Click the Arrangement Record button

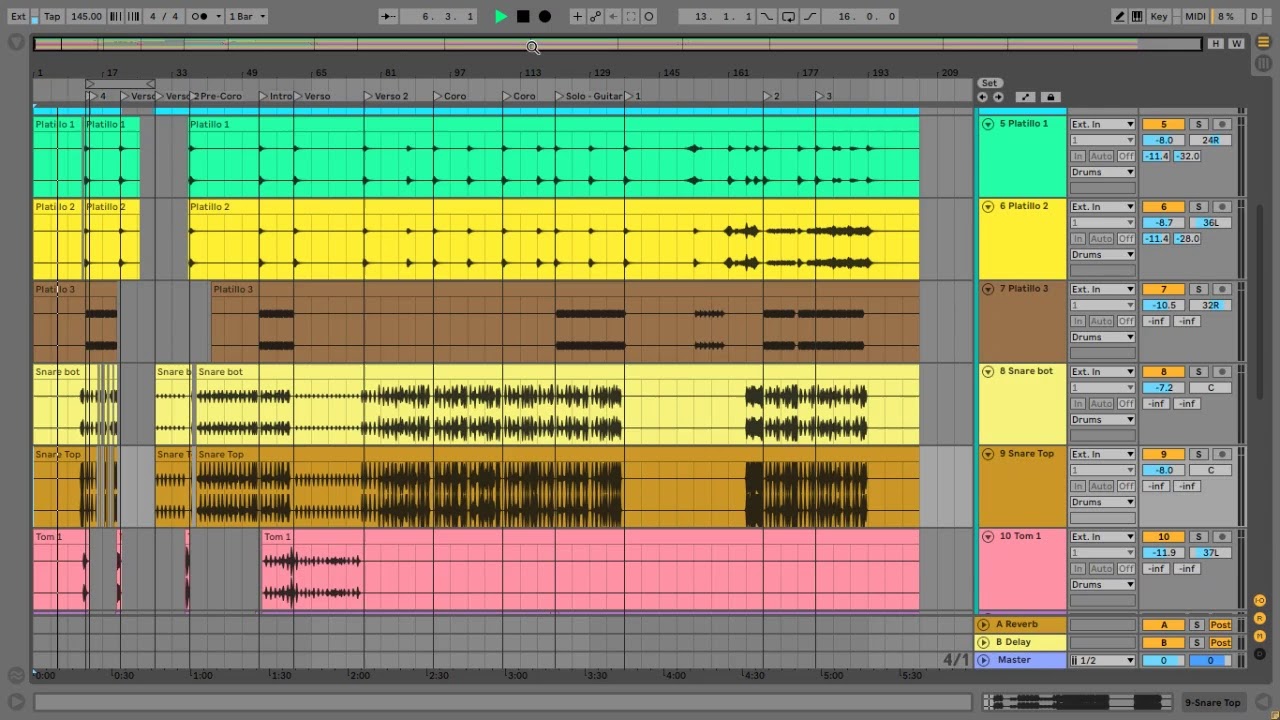545,16
